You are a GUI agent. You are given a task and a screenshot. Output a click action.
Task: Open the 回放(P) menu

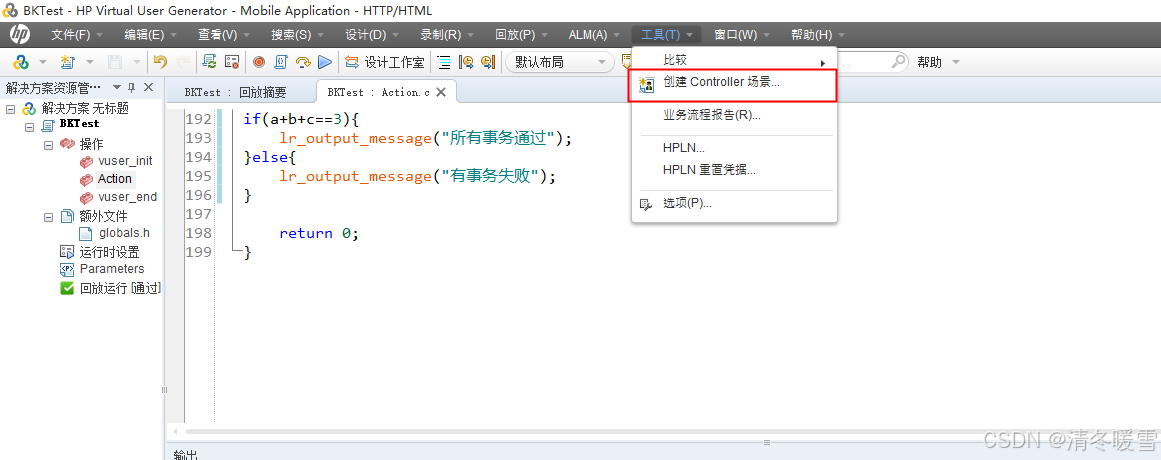(521, 34)
